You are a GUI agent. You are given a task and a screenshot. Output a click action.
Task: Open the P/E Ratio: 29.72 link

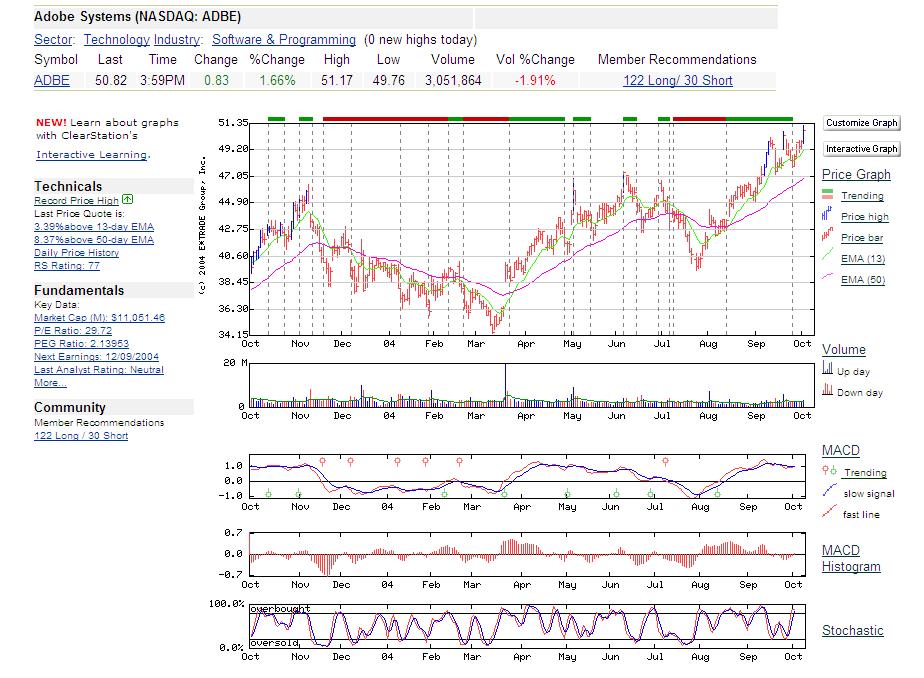click(73, 330)
